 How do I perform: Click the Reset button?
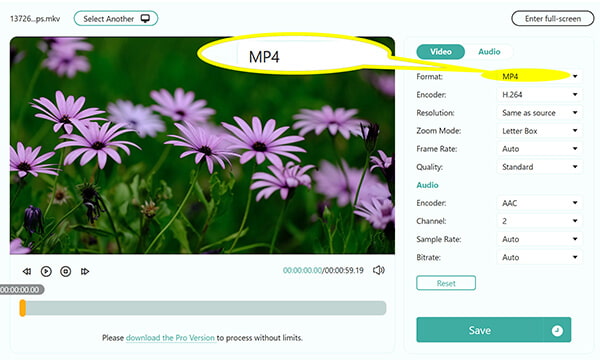pos(446,283)
